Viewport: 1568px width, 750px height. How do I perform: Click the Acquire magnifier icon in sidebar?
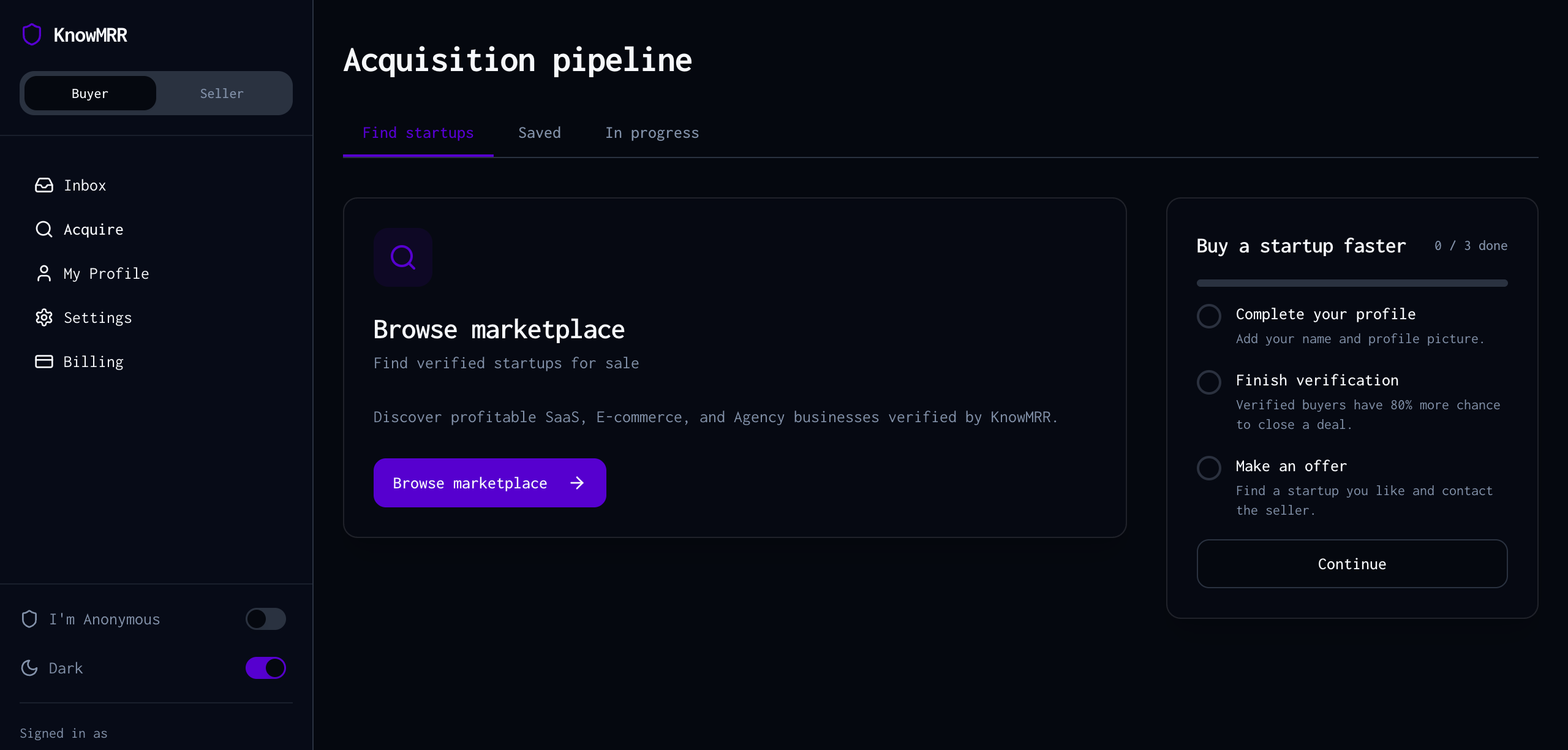(44, 229)
